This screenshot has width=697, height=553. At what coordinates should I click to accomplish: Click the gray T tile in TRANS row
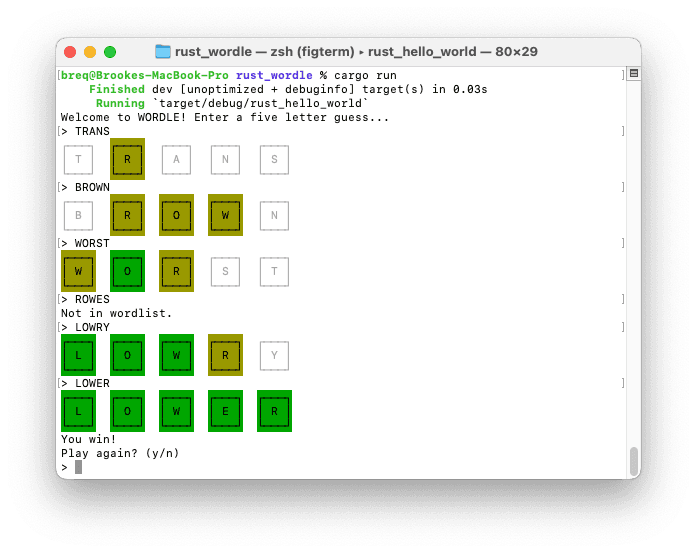tap(78, 159)
